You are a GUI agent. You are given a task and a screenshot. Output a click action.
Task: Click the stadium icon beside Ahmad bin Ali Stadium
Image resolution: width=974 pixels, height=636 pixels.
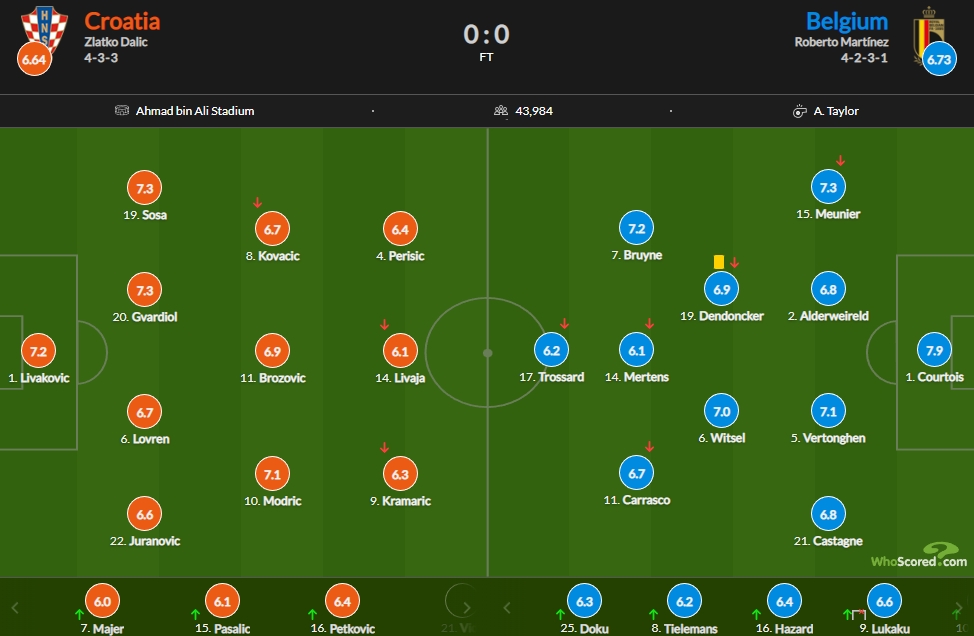(x=122, y=111)
